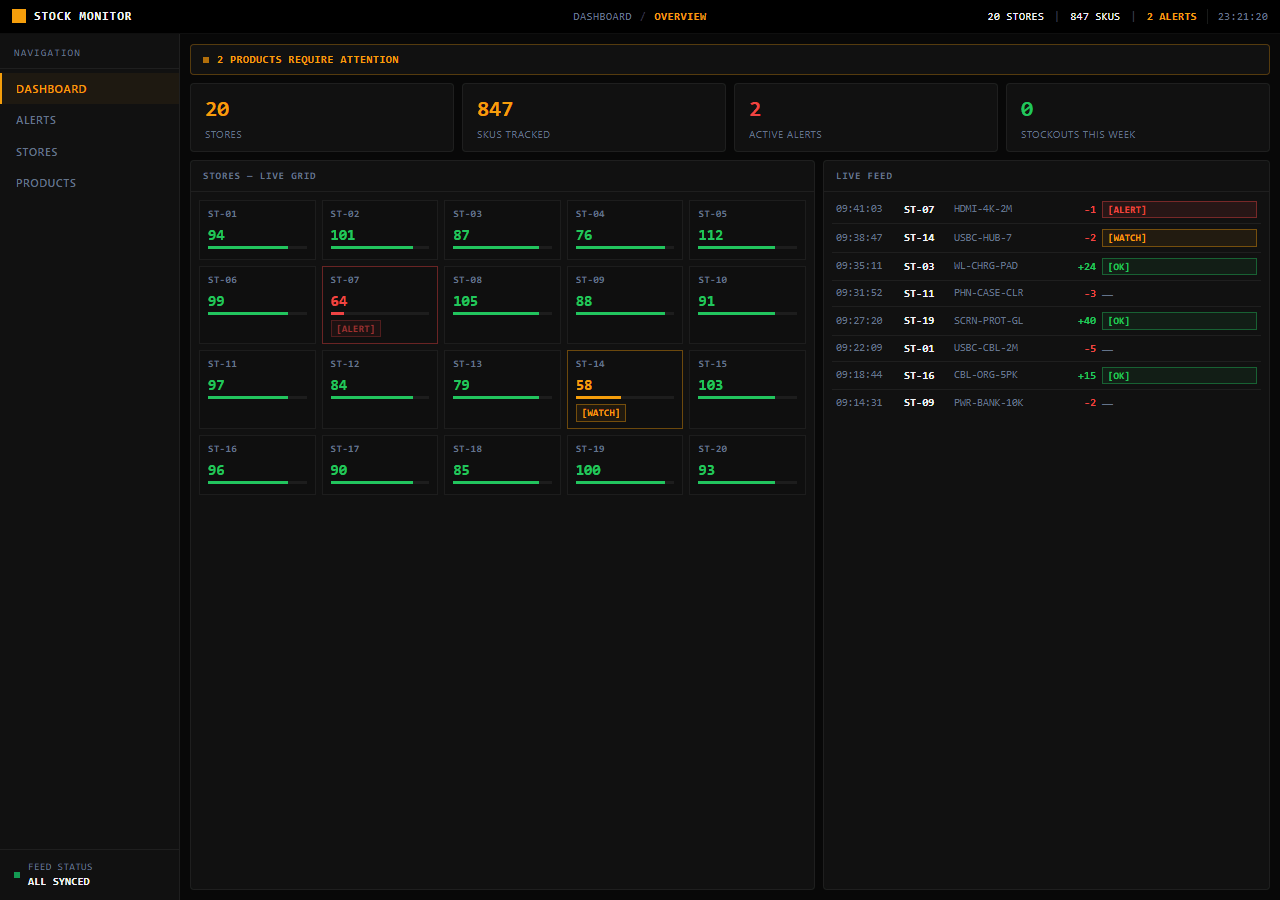Viewport: 1280px width, 900px height.
Task: Click the attention banner's orange square icon
Action: pos(206,60)
